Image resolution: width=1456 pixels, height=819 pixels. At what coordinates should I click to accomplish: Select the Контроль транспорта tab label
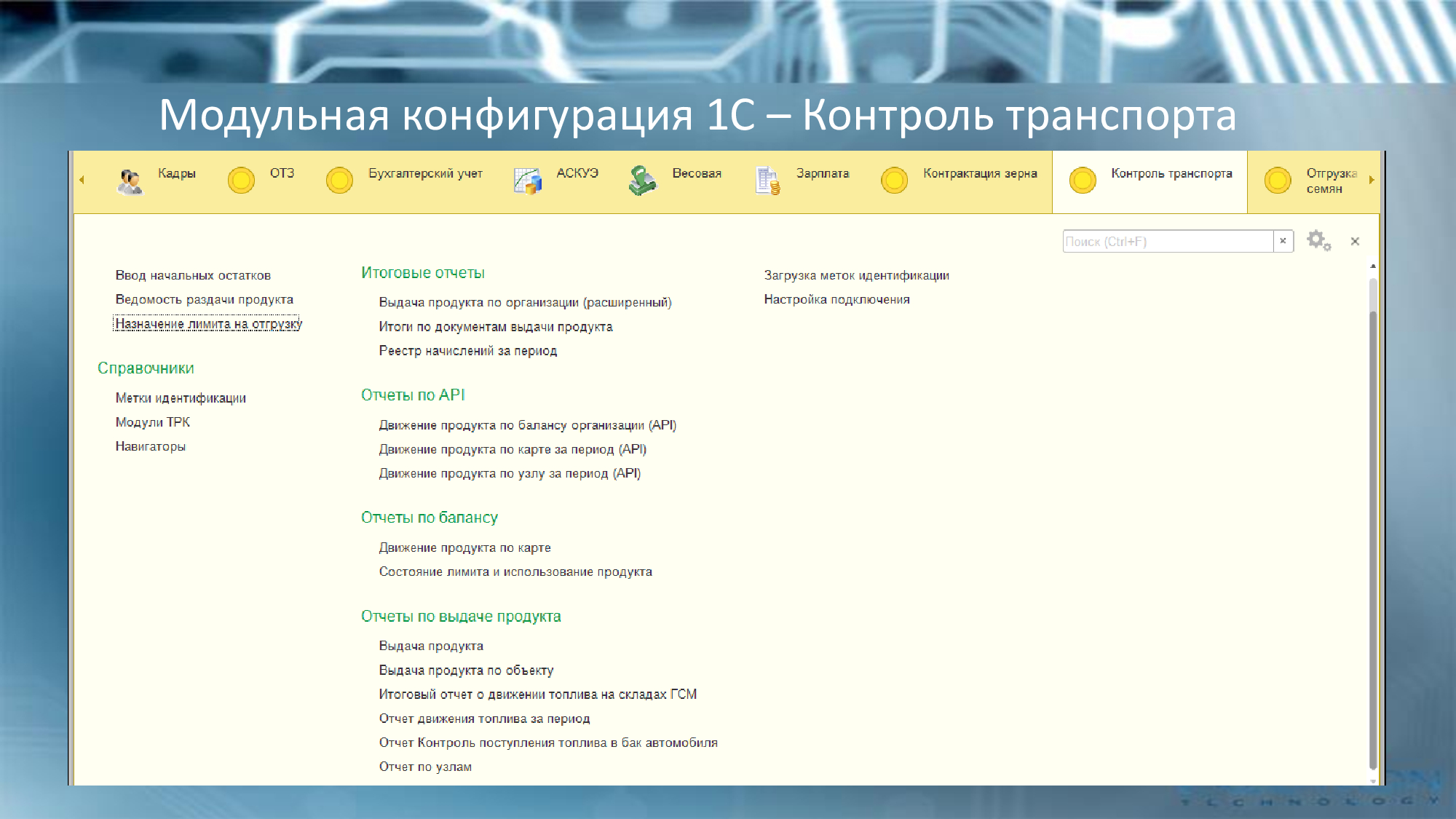pos(1171,173)
